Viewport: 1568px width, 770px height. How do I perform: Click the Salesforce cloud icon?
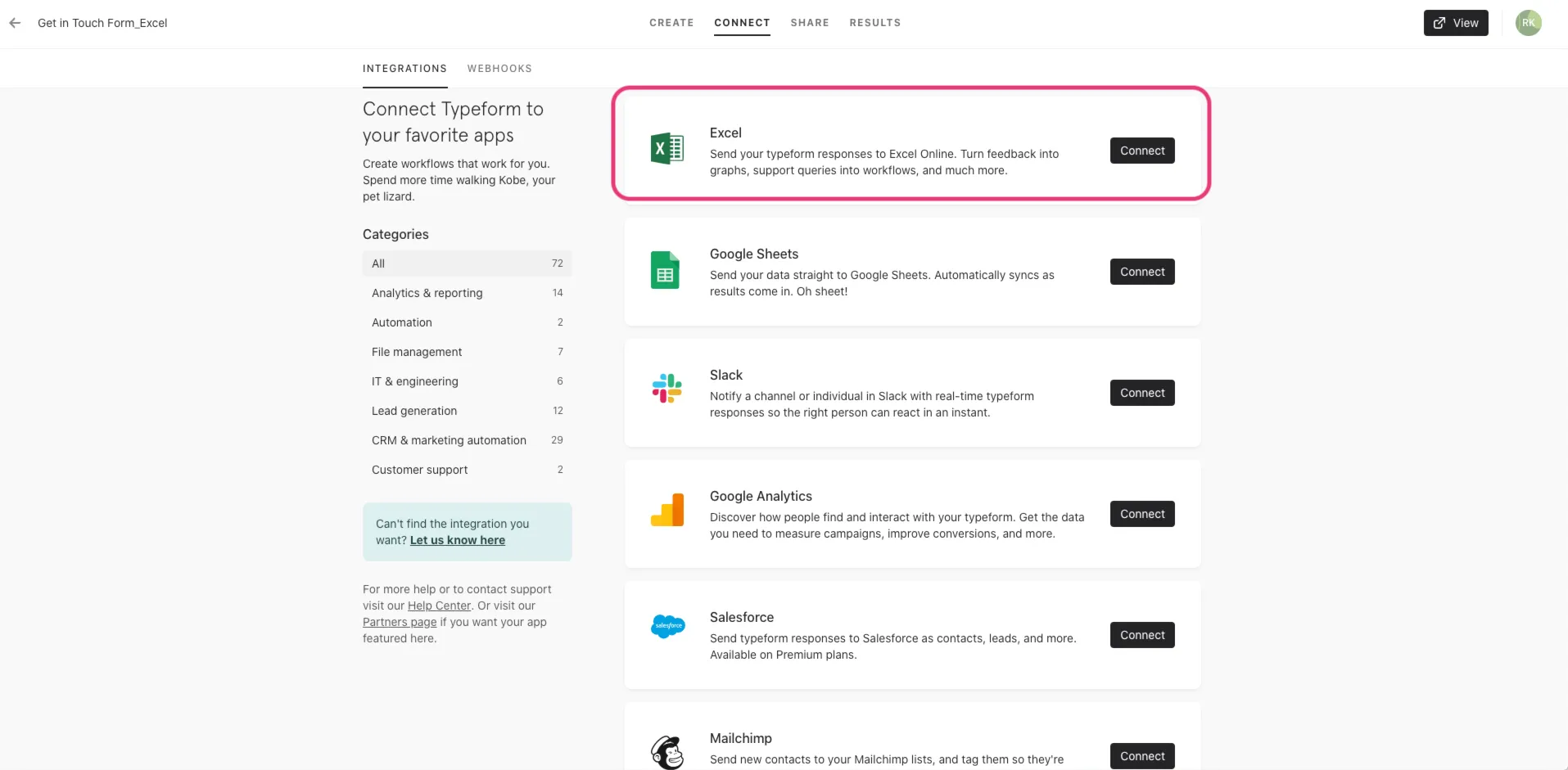click(x=667, y=626)
